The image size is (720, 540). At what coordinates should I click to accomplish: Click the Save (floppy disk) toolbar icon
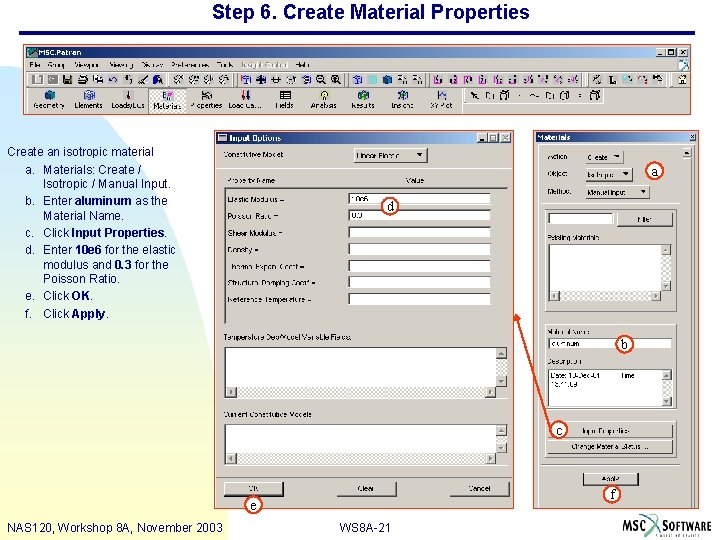pyautogui.click(x=68, y=79)
